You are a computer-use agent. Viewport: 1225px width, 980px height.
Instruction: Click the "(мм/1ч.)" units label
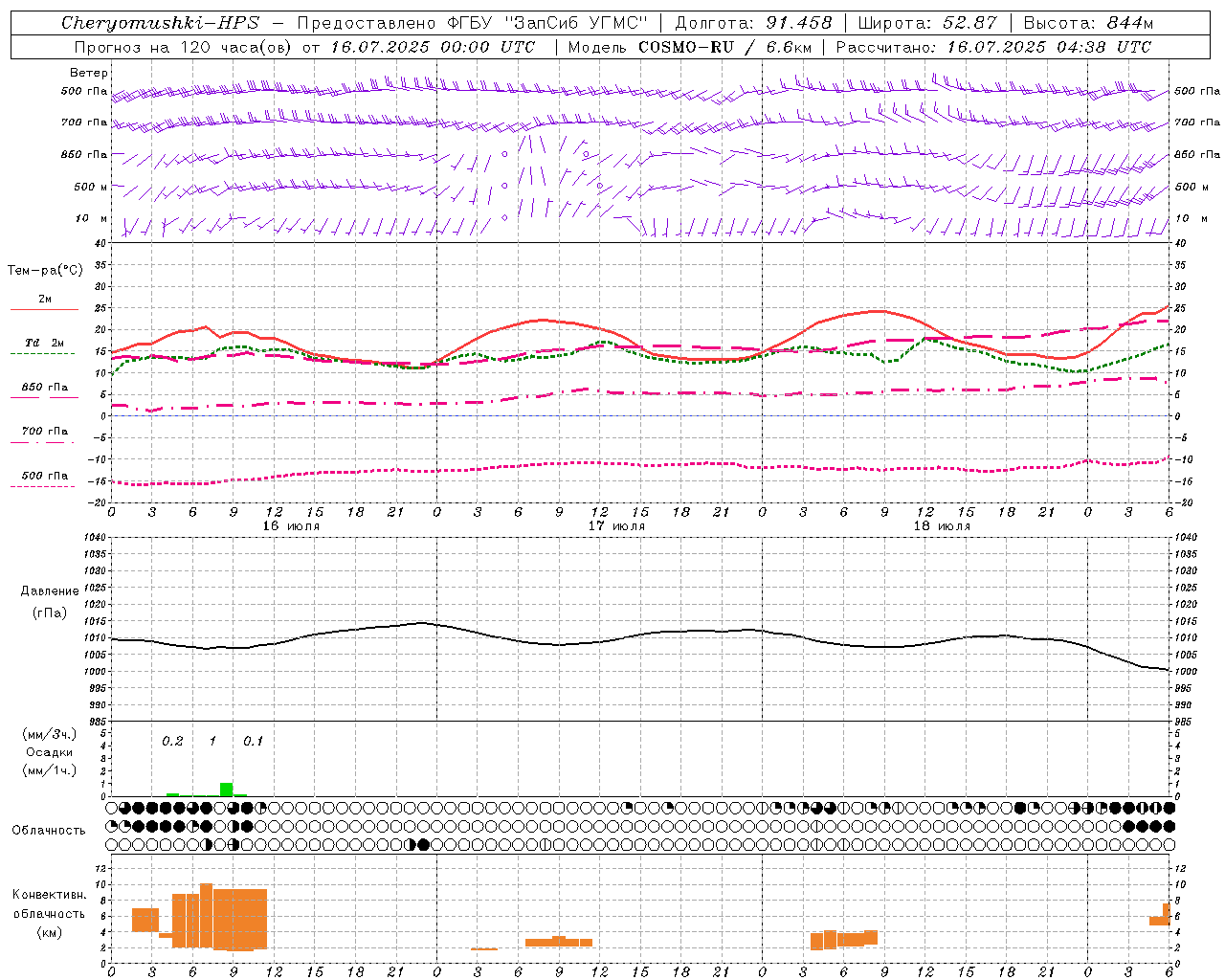[49, 770]
